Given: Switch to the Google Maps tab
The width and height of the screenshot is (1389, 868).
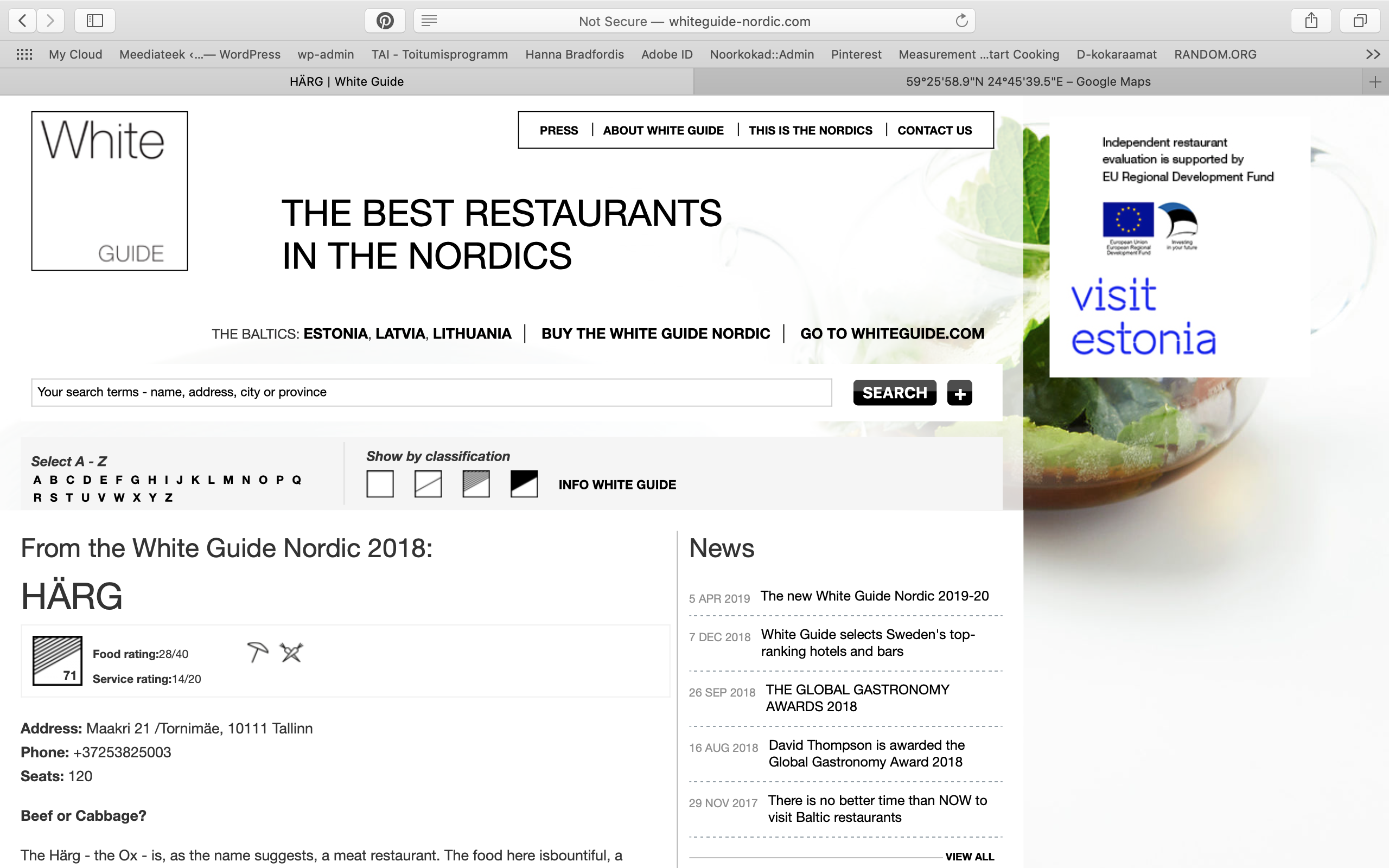Looking at the screenshot, I should (1028, 82).
